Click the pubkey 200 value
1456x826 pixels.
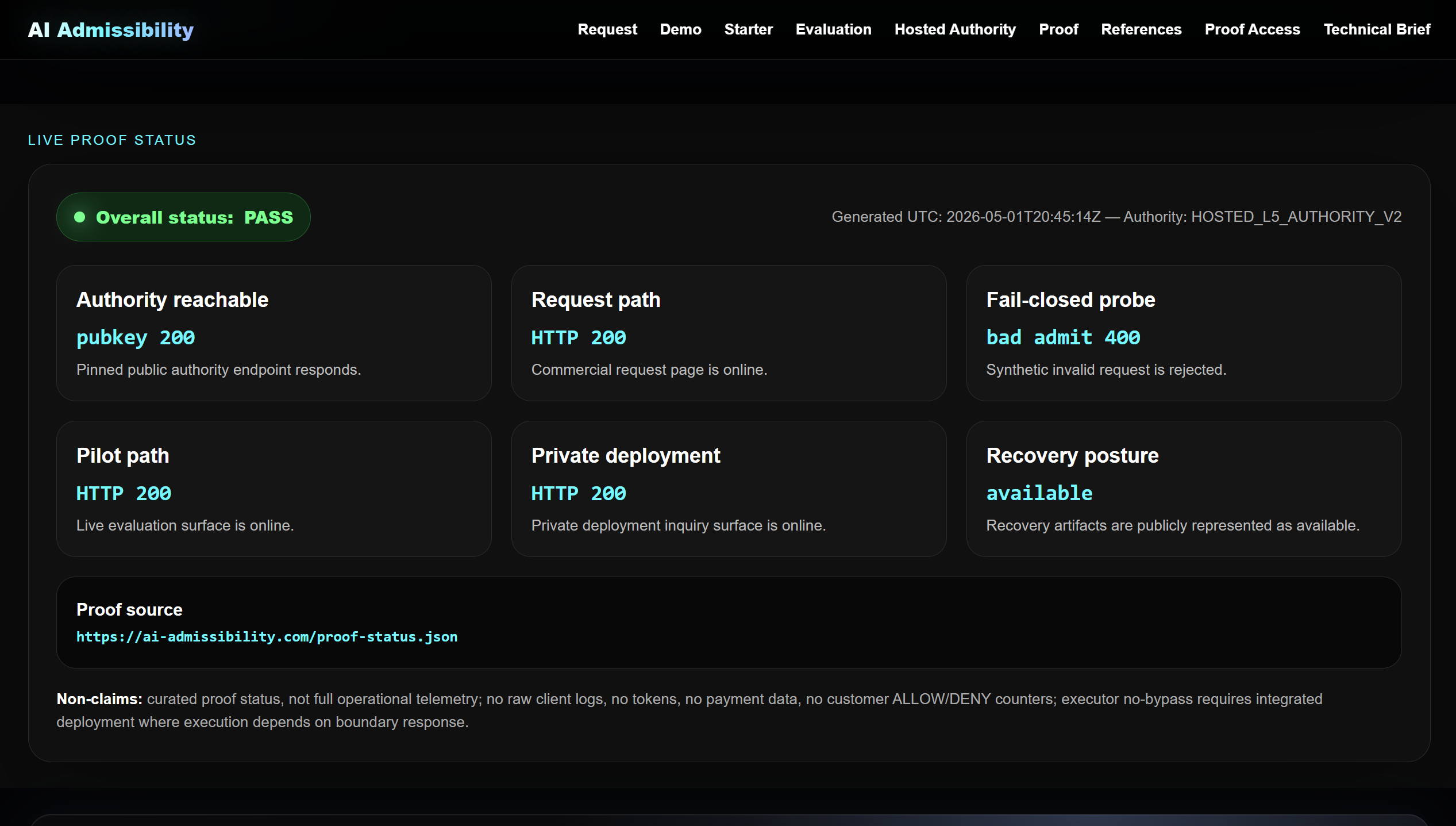136,337
